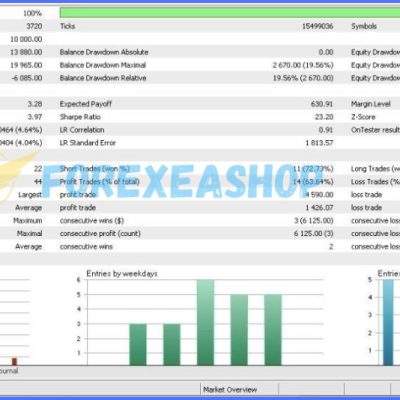Click the Z-Score label

pyautogui.click(x=363, y=117)
